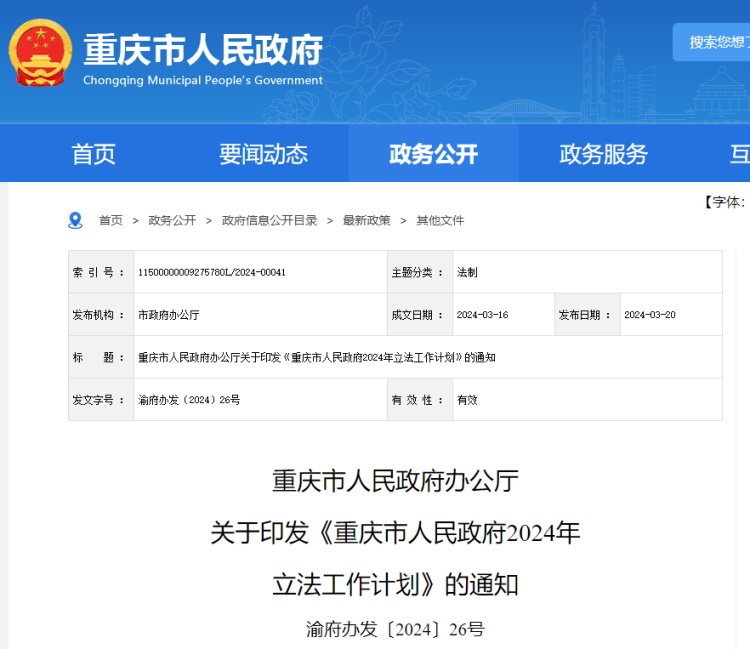
Task: Open the 要闻动态 navigation tab
Action: pos(264,154)
